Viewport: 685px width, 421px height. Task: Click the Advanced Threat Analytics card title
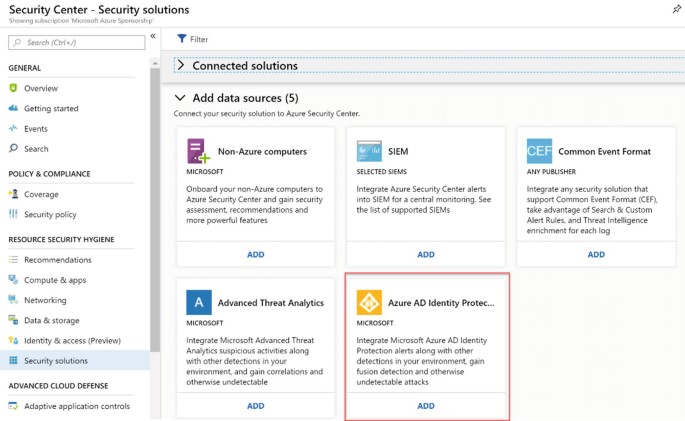pyautogui.click(x=270, y=303)
